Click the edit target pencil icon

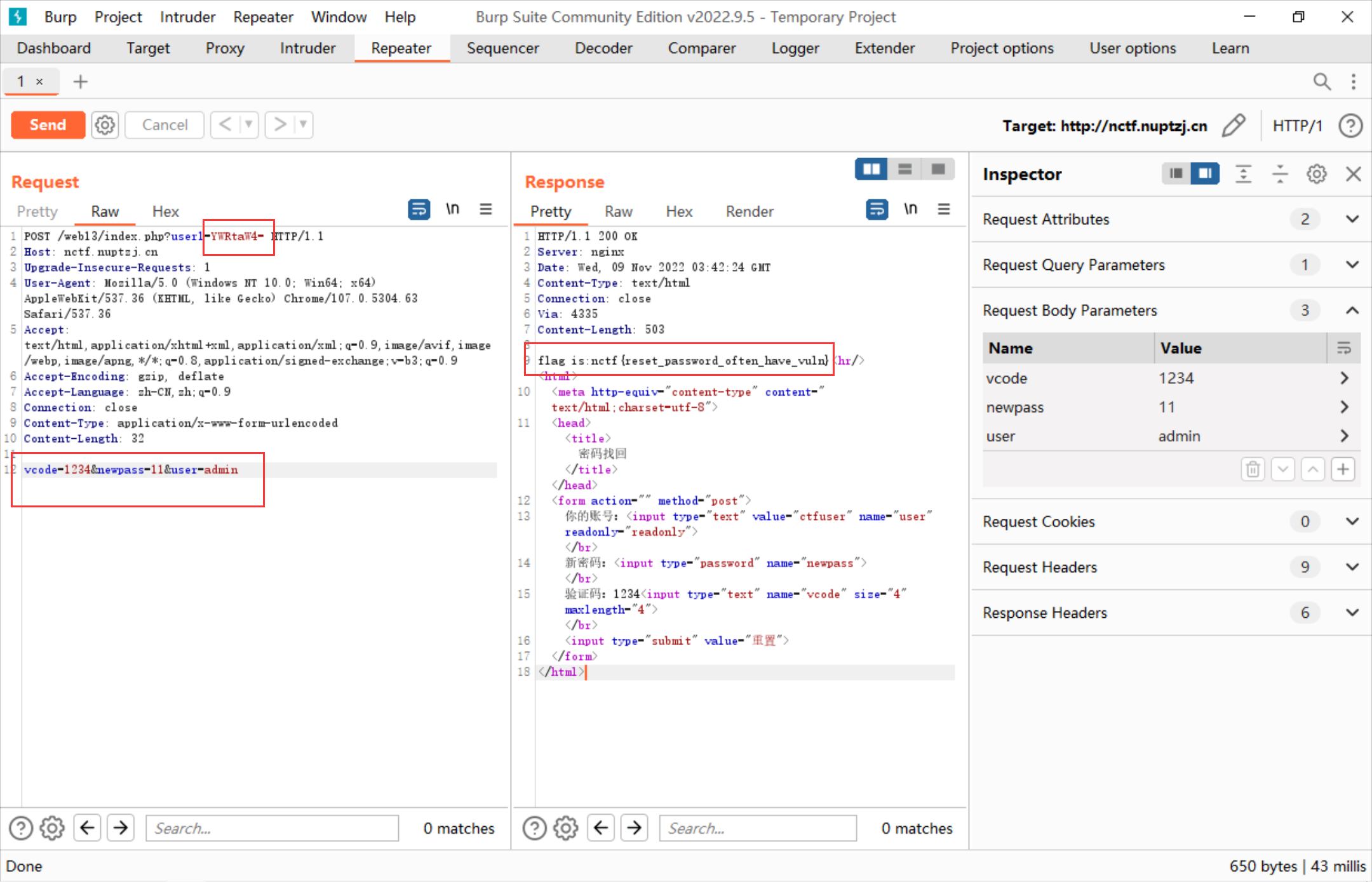tap(1234, 125)
